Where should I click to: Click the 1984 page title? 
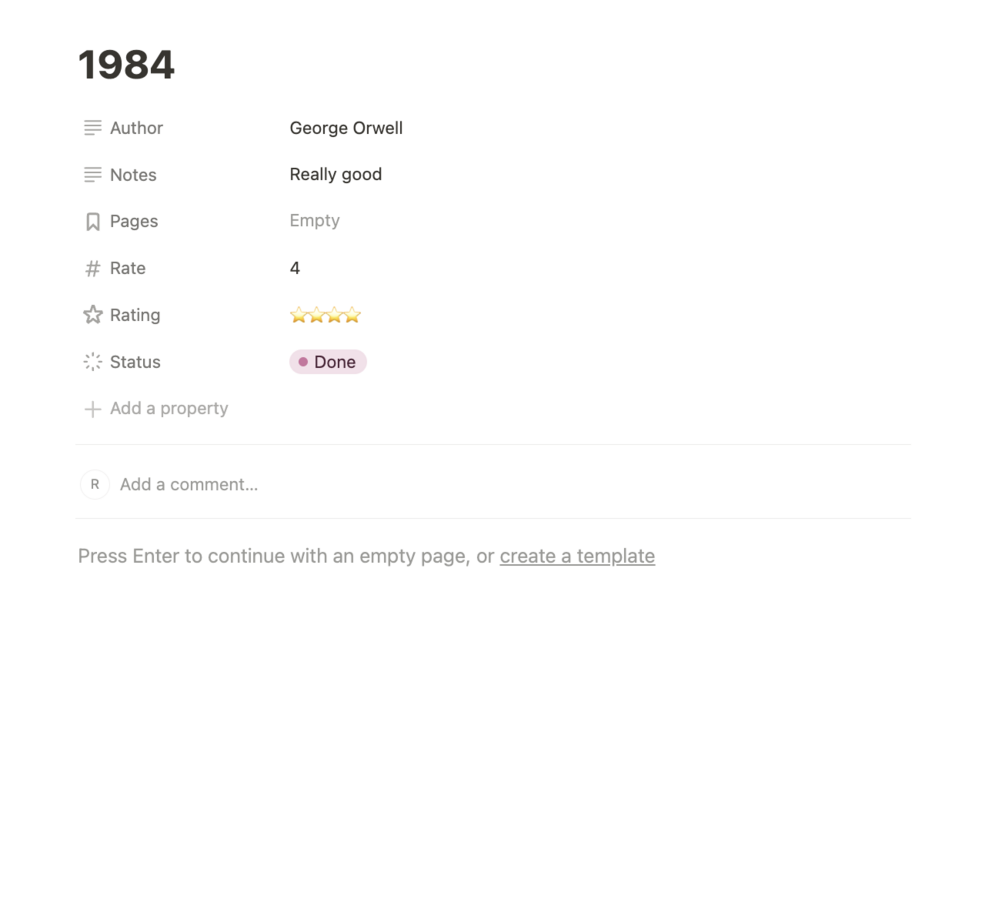click(x=127, y=65)
